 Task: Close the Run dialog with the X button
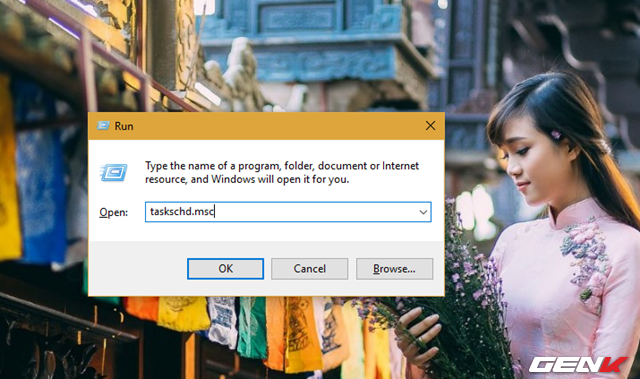[x=430, y=126]
